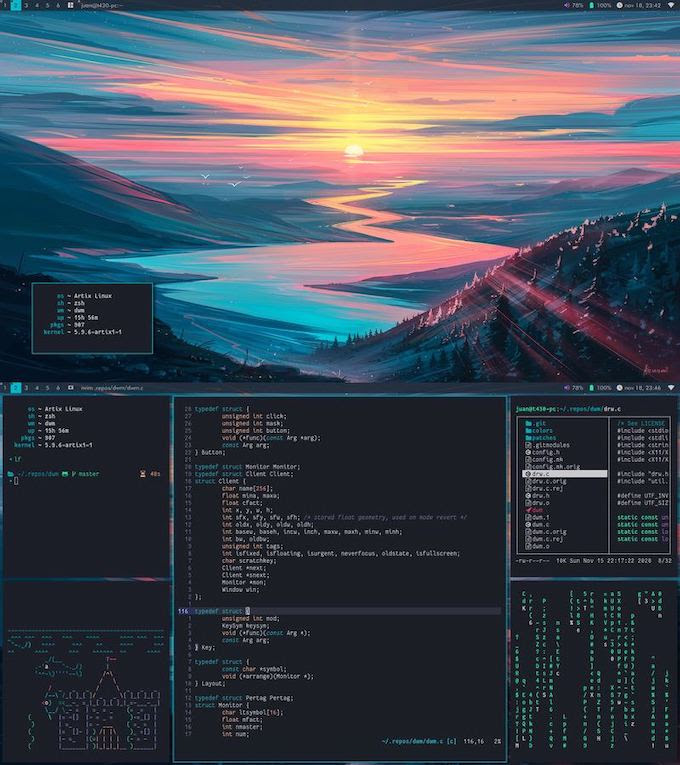Click folder icon of patches directory in lf
Screen dimensions: 680x765
529,438
